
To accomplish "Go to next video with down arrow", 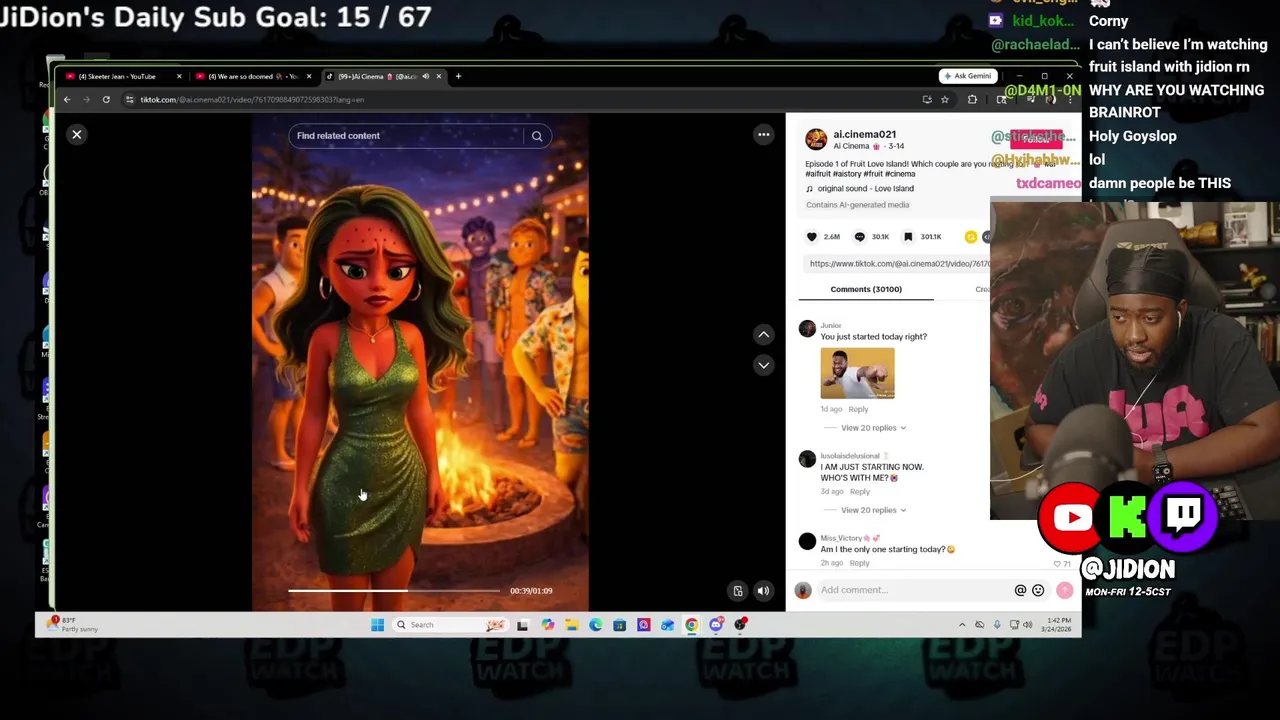I will tap(763, 365).
